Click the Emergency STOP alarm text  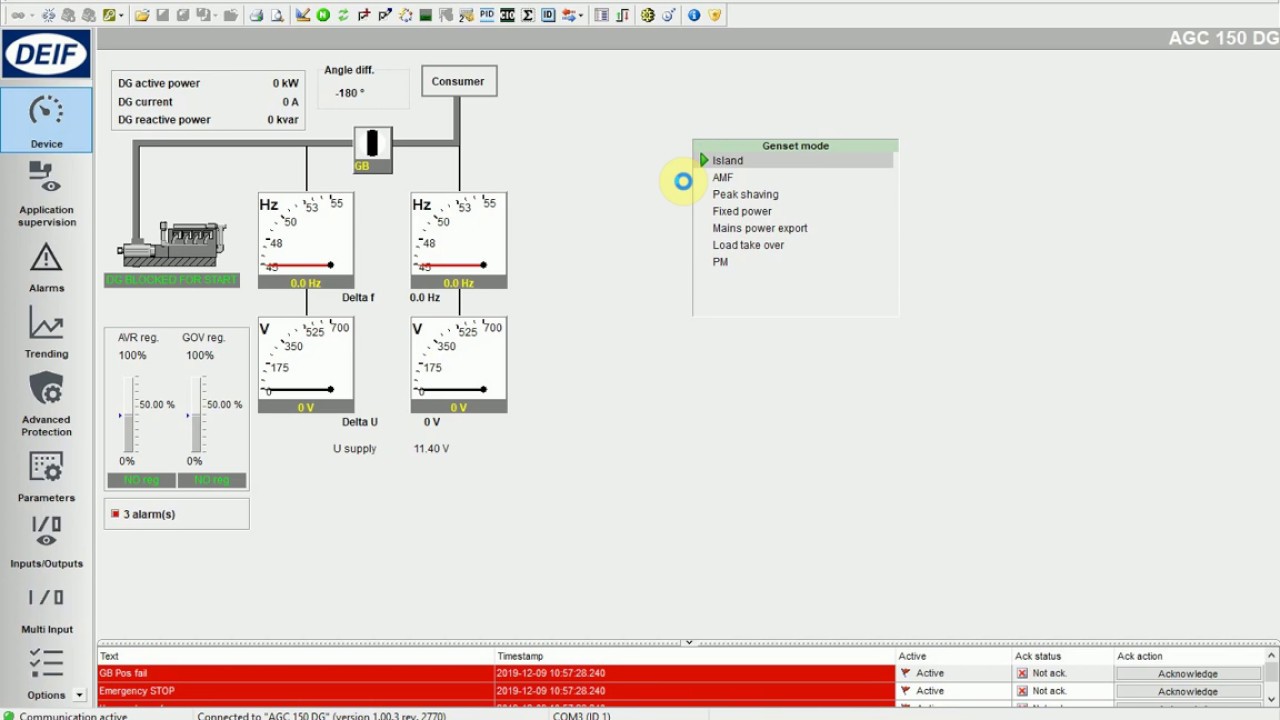137,692
